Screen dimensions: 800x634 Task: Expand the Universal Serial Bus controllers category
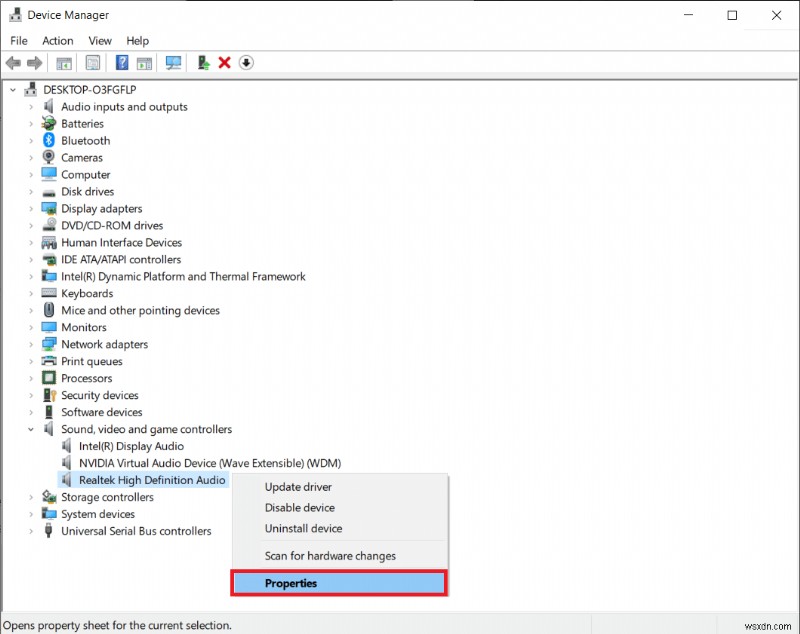click(x=31, y=531)
